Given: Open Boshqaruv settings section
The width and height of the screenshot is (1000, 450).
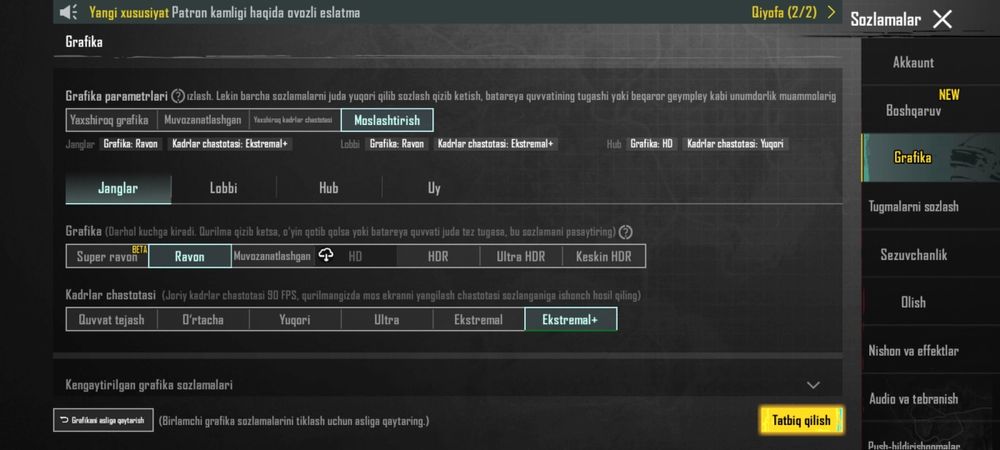Looking at the screenshot, I should (930, 110).
